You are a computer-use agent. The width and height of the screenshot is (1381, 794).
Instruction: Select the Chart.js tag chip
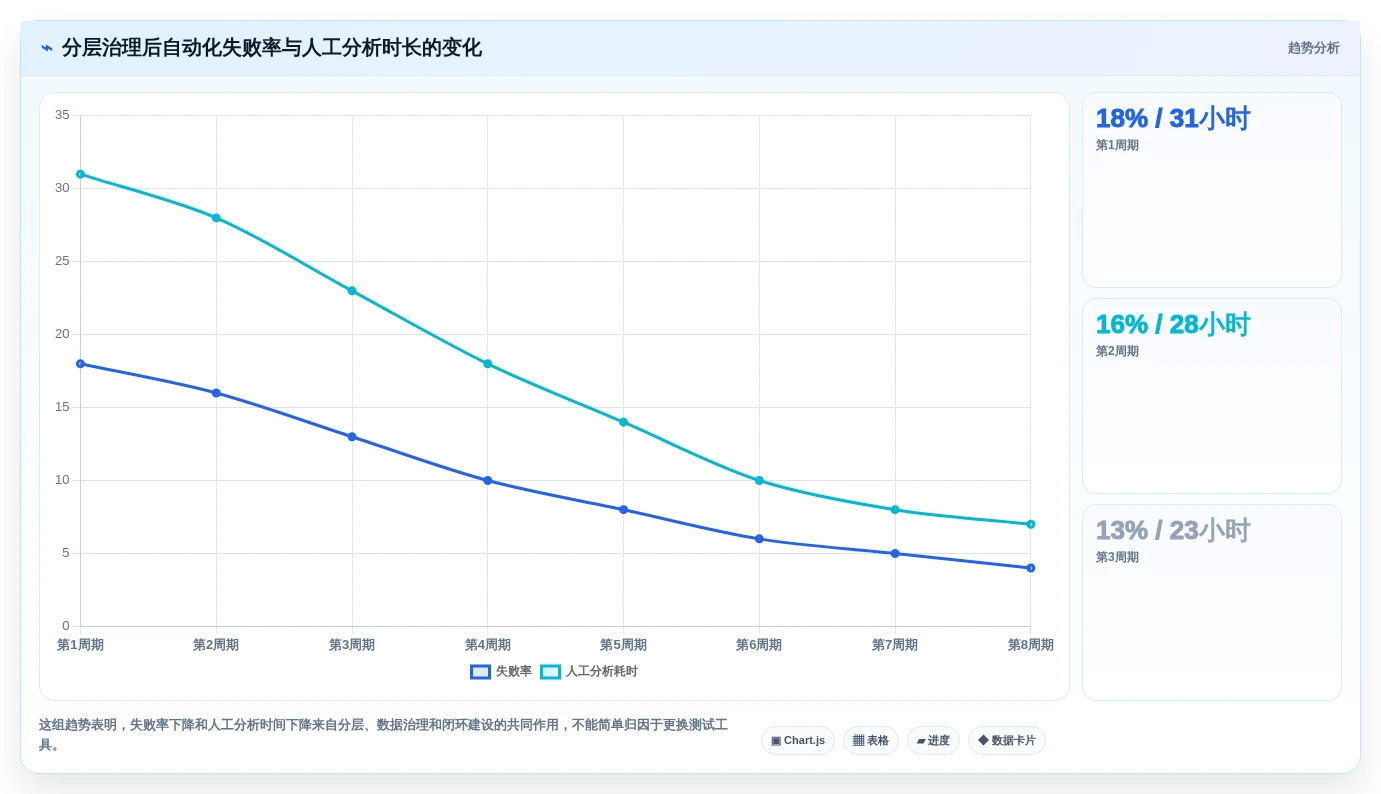(x=797, y=741)
